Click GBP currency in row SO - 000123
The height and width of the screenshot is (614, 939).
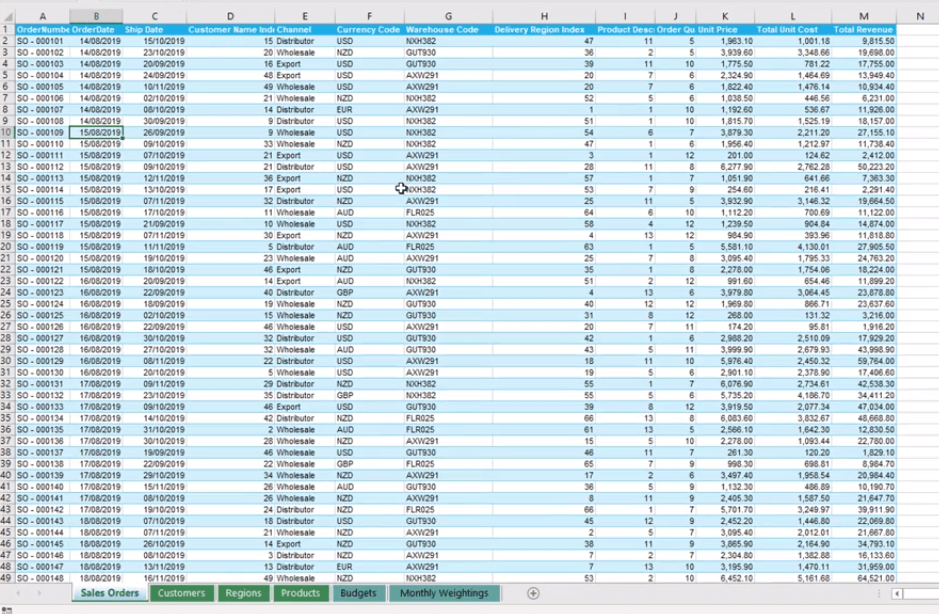pos(369,292)
